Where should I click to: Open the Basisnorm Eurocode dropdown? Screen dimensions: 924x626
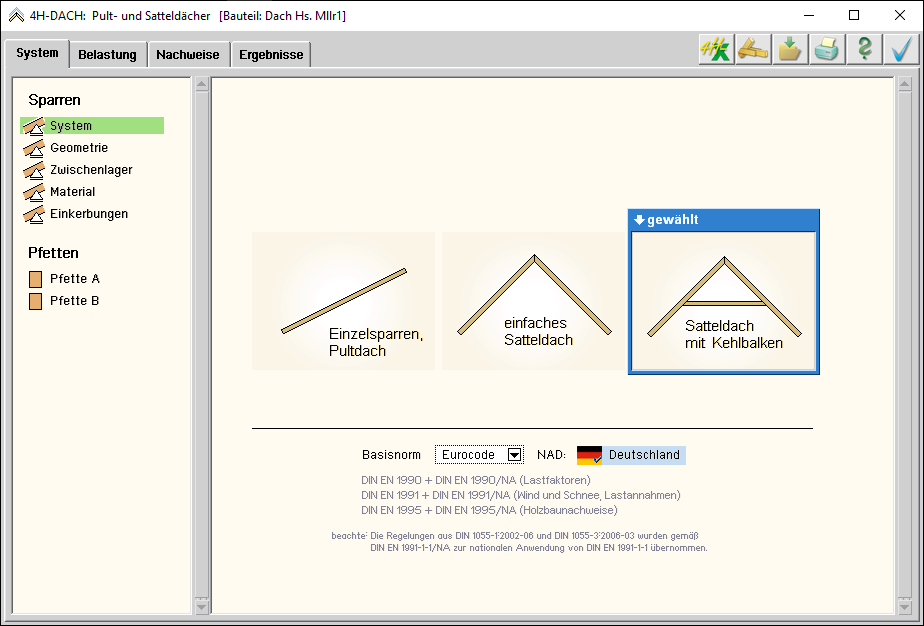[x=515, y=455]
